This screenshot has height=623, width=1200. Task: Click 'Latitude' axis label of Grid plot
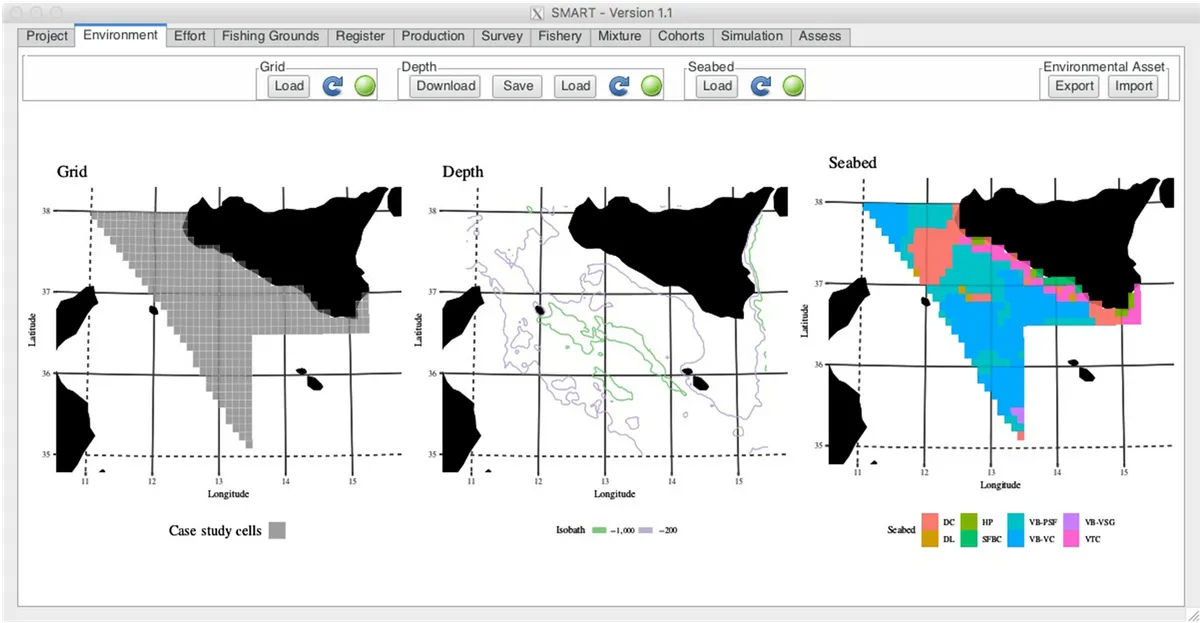tap(33, 332)
